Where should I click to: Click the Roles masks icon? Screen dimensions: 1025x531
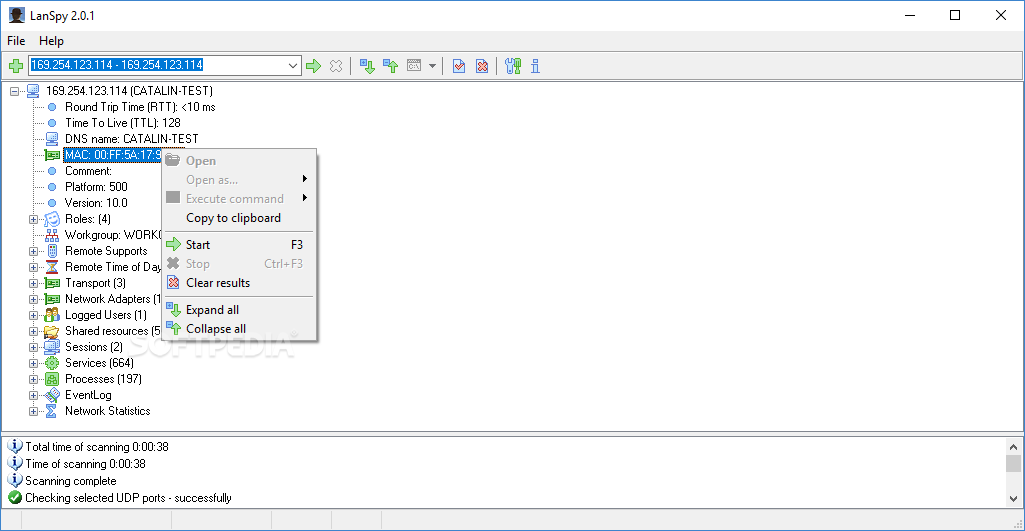(x=52, y=219)
